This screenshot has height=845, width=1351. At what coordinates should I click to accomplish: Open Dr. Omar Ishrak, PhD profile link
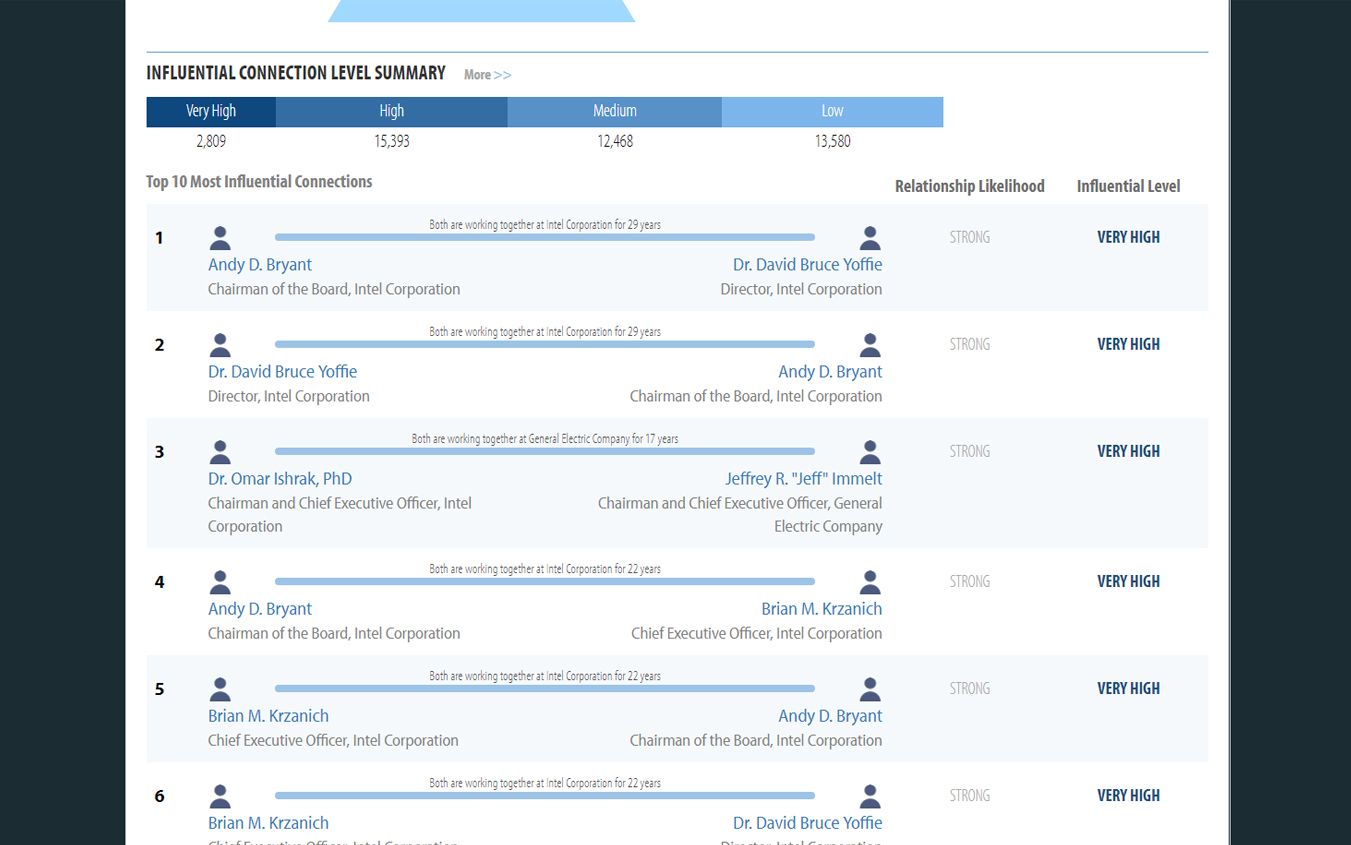click(280, 479)
